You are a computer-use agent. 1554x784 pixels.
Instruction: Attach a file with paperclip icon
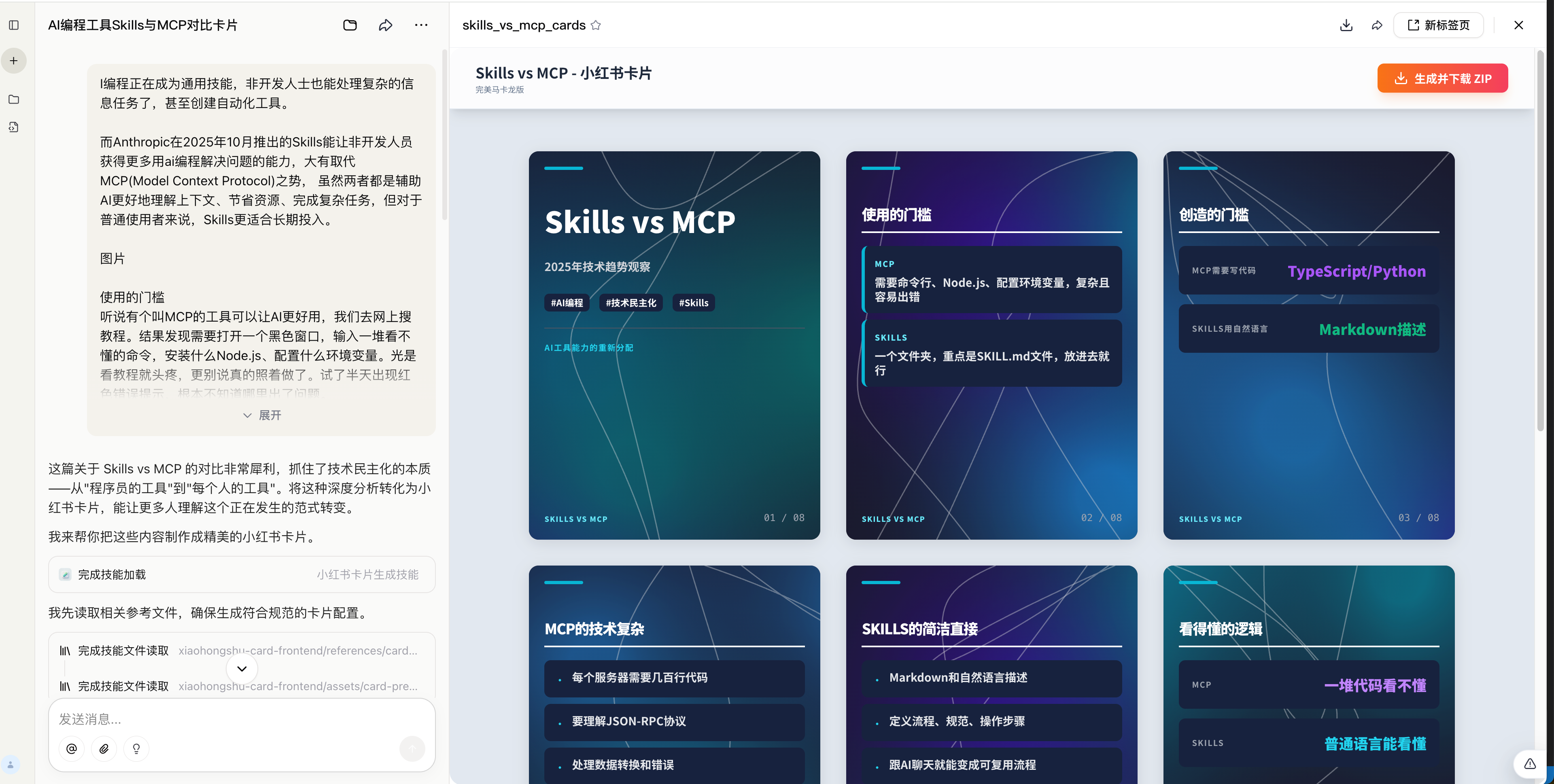coord(104,748)
